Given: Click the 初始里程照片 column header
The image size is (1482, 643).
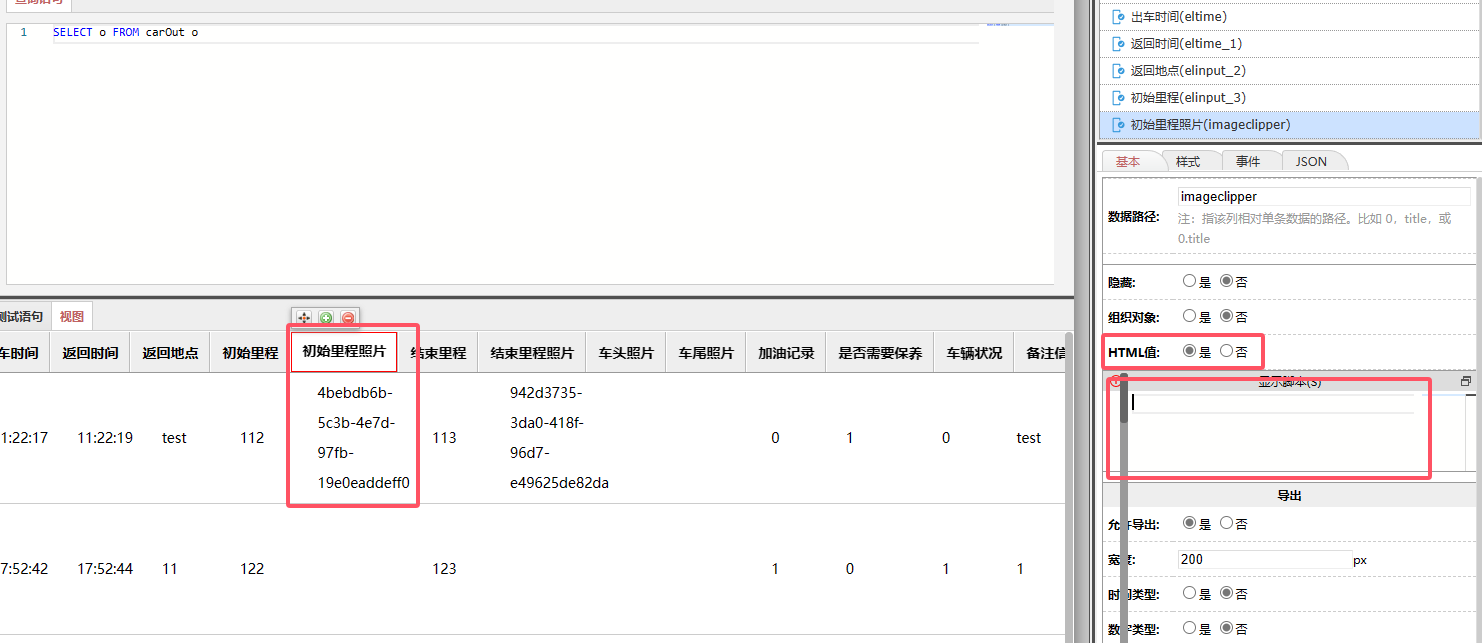Looking at the screenshot, I should point(344,352).
